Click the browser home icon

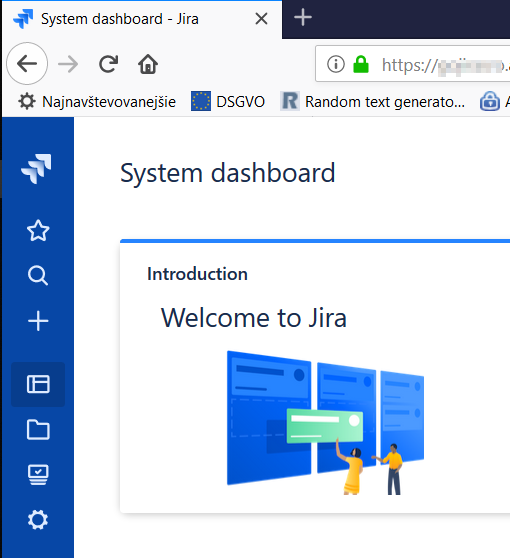[148, 64]
